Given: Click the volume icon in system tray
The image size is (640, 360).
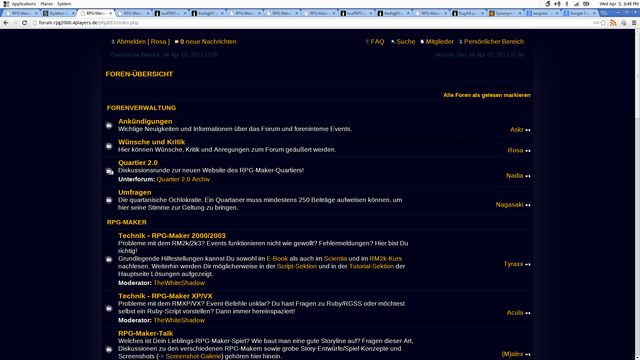Looking at the screenshot, I should pos(557,4).
